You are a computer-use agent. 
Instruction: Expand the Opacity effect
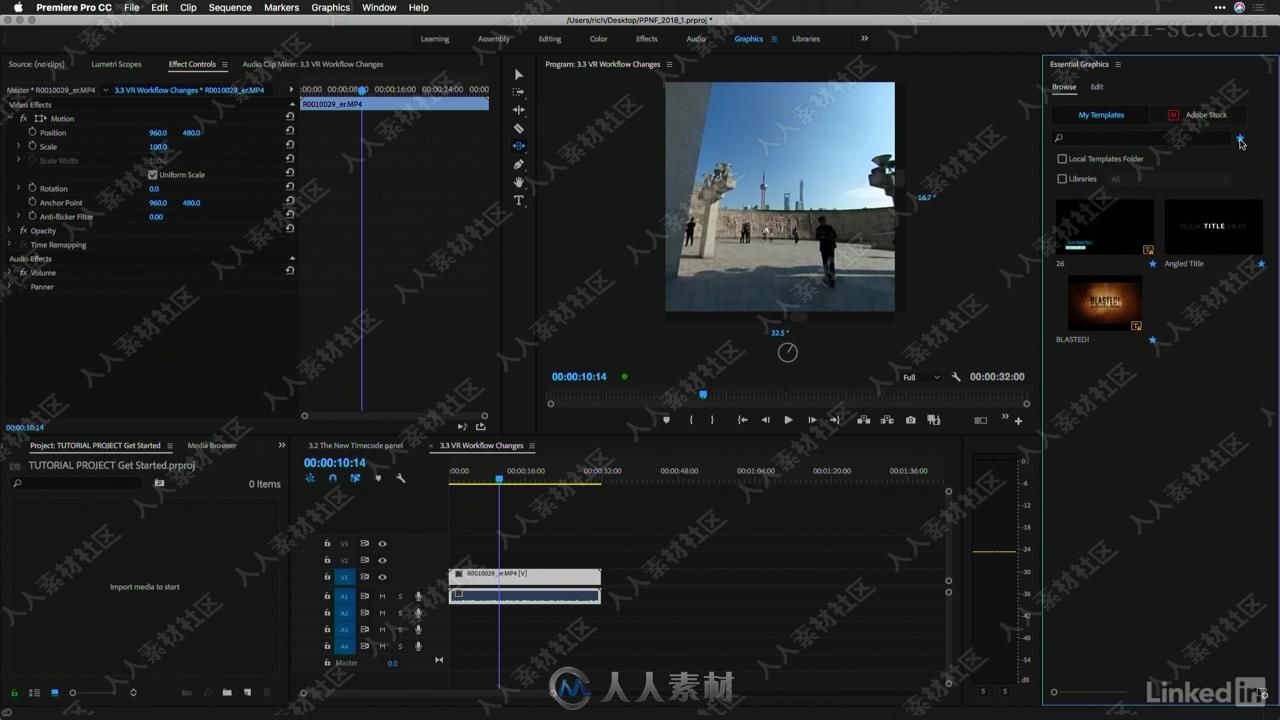point(10,231)
